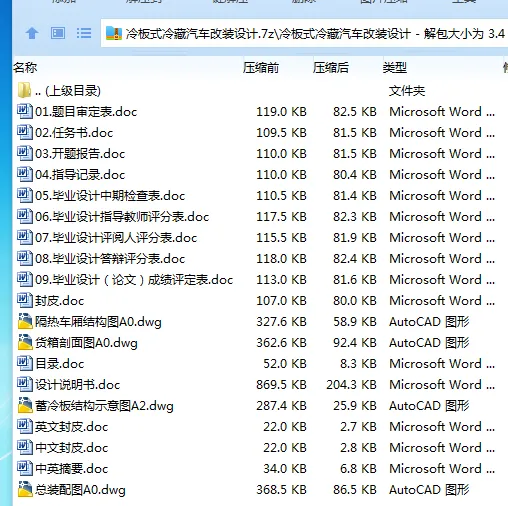Select the Word icon of 中文封皮.doc
508x506 pixels.
25,447
